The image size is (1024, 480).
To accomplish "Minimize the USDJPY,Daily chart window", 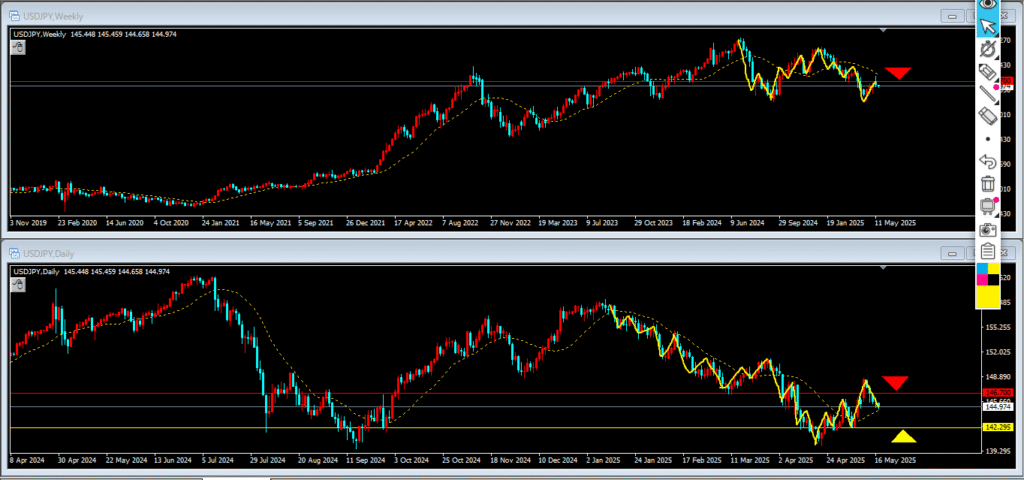I will click(953, 253).
